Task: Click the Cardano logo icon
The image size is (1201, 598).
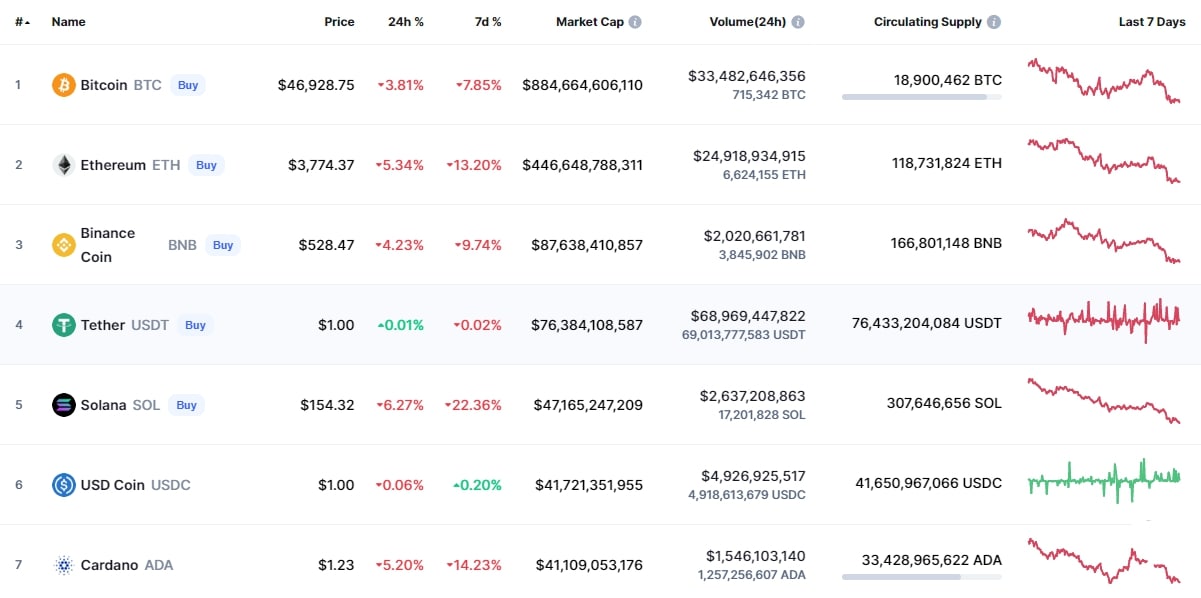Action: [64, 565]
